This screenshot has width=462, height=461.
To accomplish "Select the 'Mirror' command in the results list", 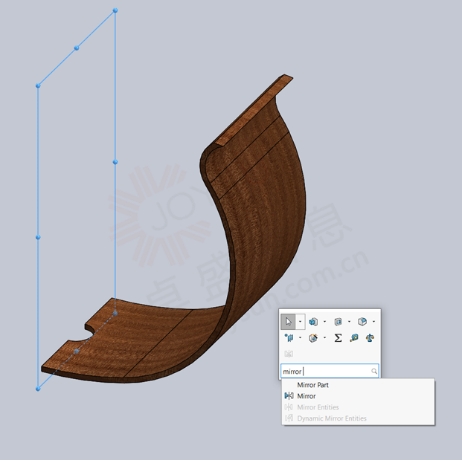I will pos(306,396).
